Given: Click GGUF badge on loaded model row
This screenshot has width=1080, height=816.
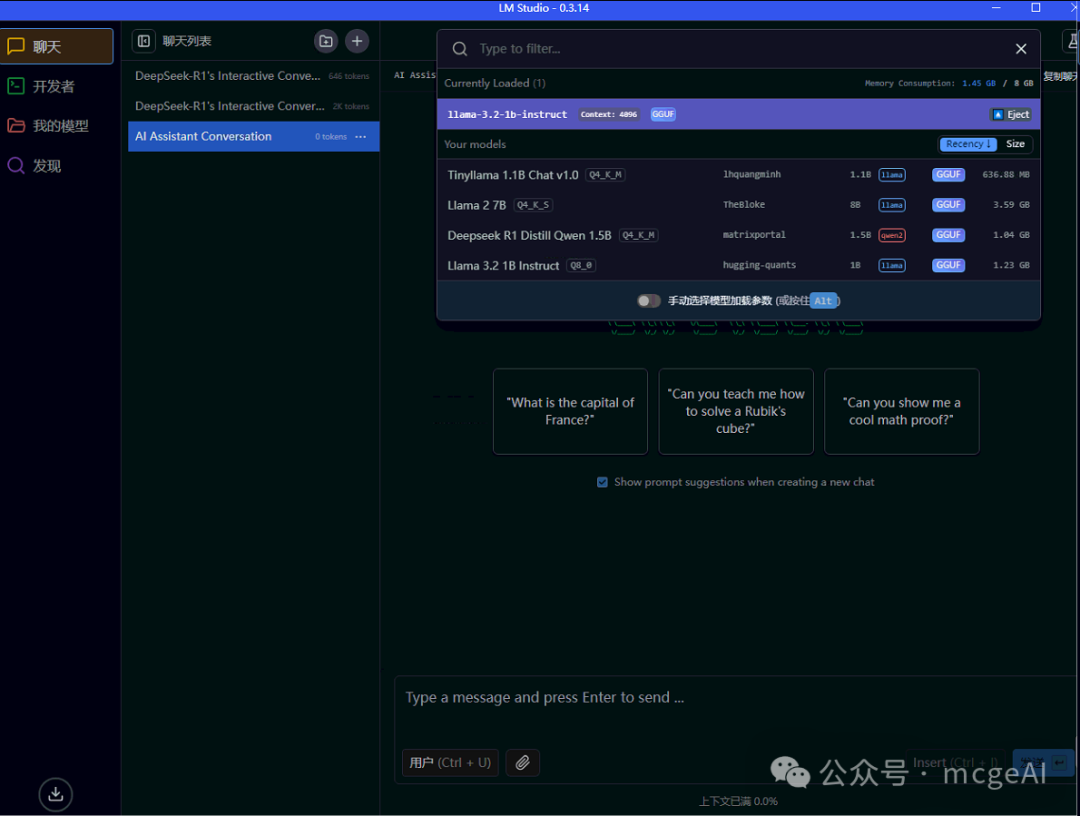Looking at the screenshot, I should (663, 114).
